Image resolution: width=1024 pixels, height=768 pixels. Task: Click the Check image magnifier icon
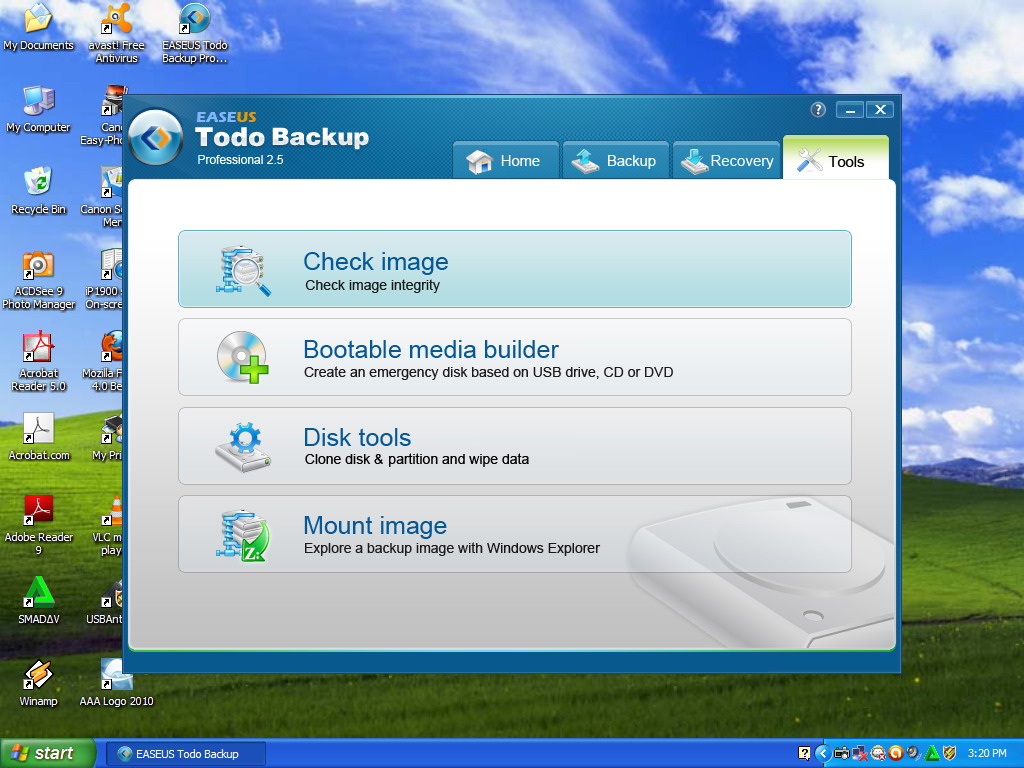243,270
